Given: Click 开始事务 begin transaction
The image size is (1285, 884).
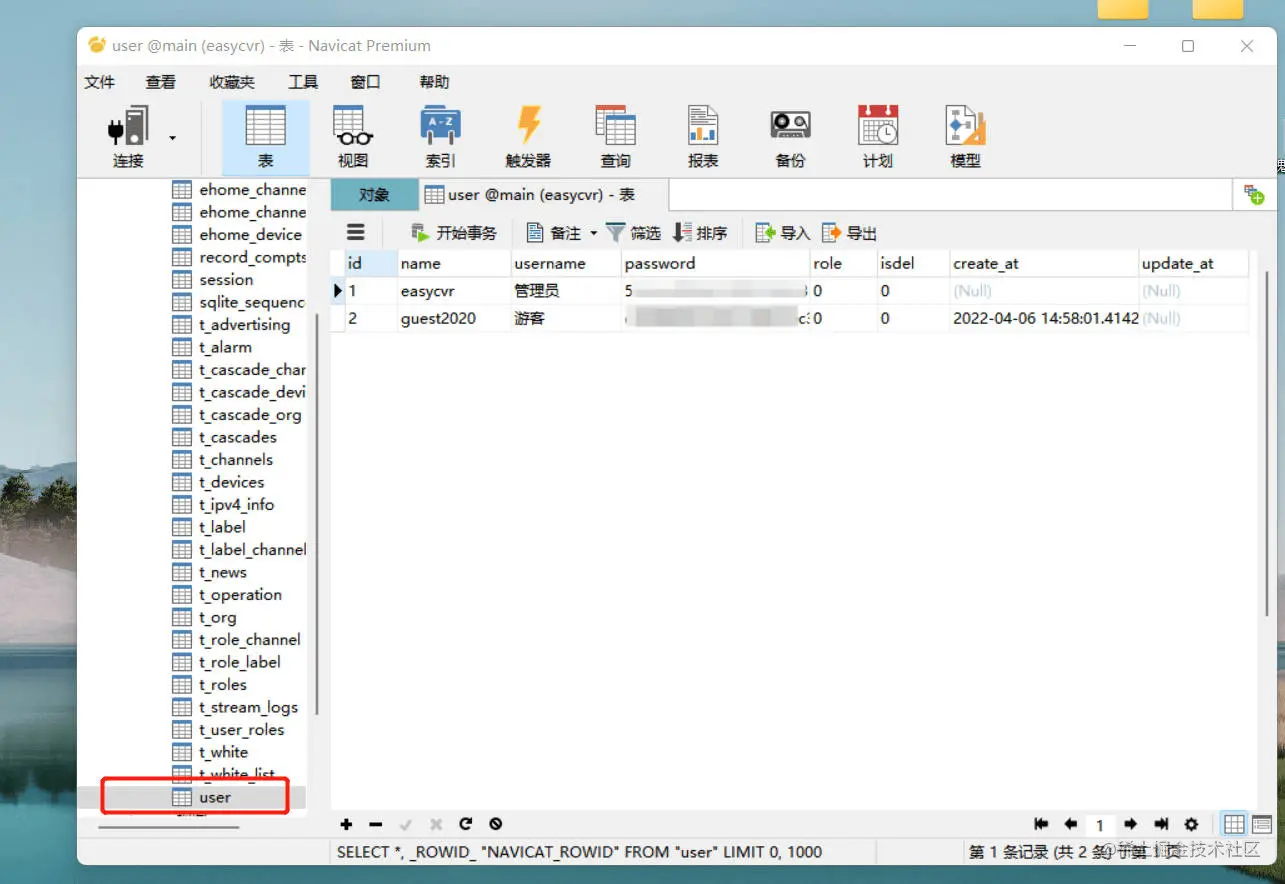Looking at the screenshot, I should pyautogui.click(x=454, y=233).
